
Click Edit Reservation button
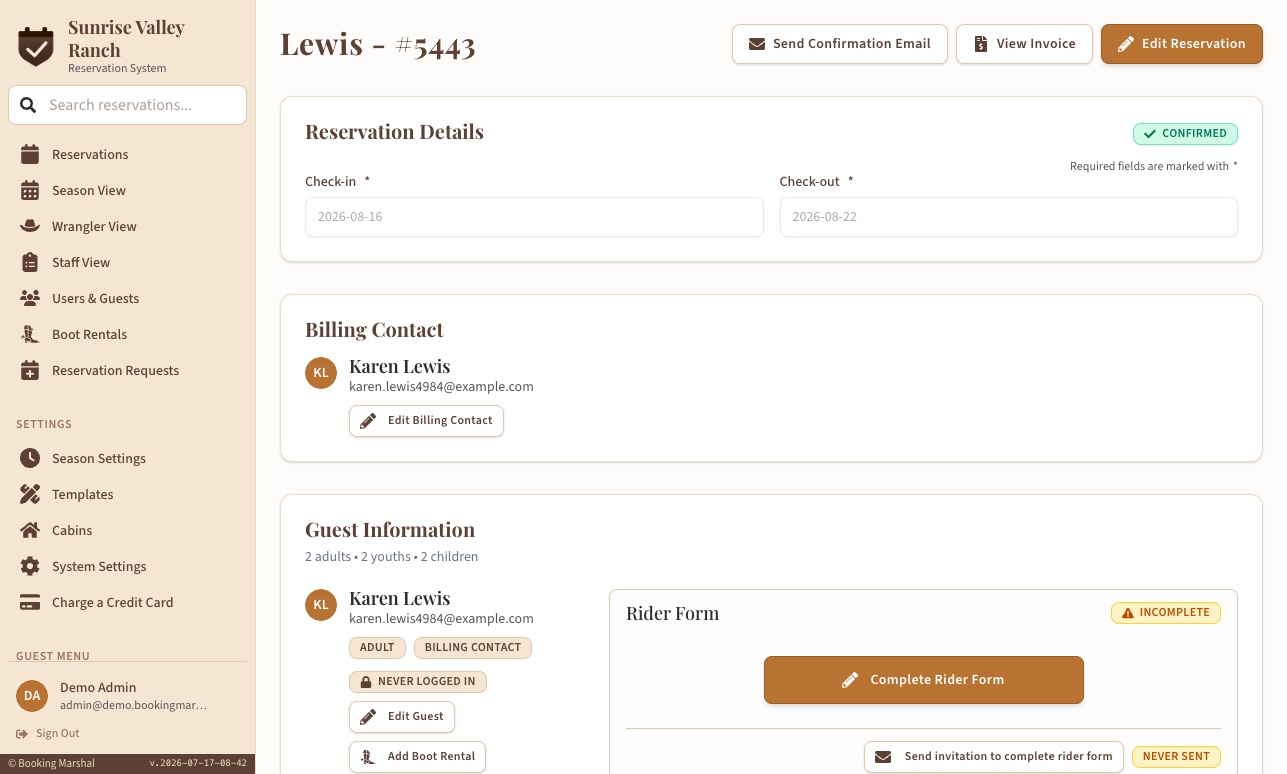coord(1182,44)
